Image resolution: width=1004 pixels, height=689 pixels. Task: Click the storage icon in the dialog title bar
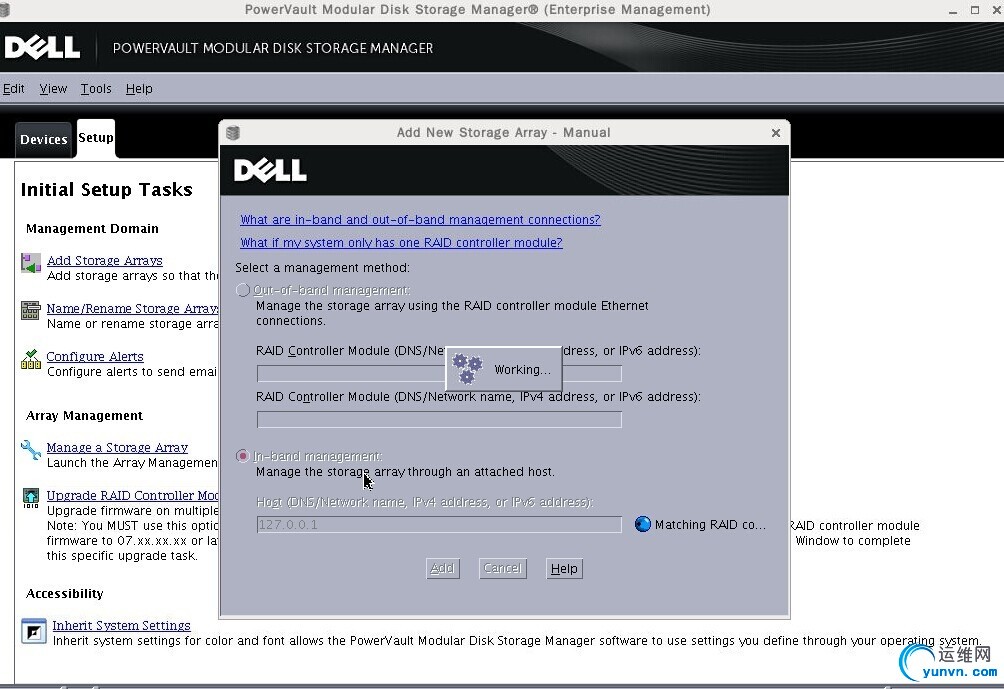click(233, 133)
